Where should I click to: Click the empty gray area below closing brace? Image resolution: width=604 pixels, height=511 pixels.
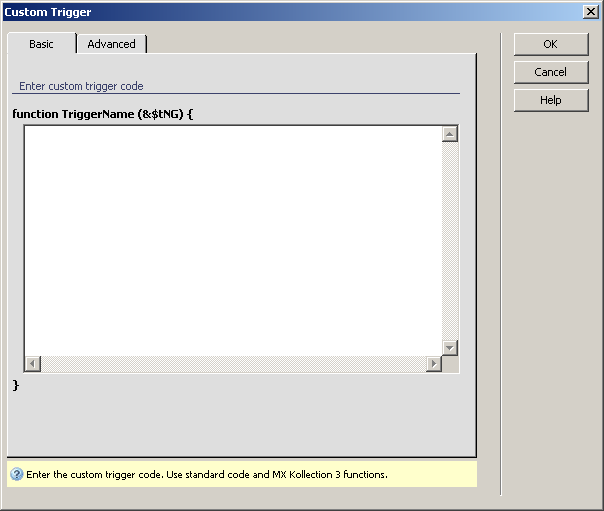click(x=240, y=422)
